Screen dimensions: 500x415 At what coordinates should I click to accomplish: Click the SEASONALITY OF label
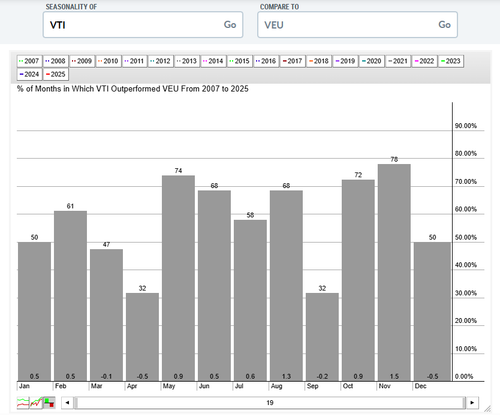[71, 7]
